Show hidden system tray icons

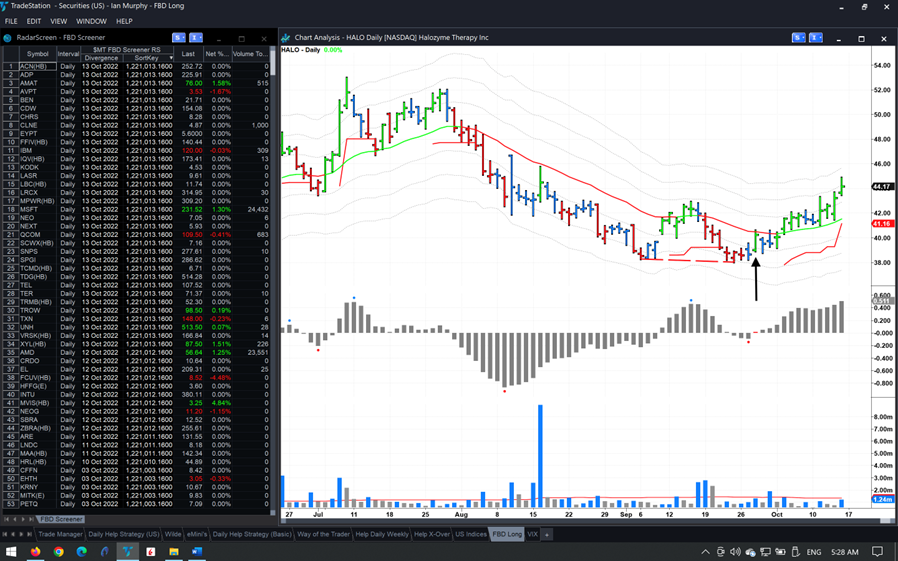(706, 552)
